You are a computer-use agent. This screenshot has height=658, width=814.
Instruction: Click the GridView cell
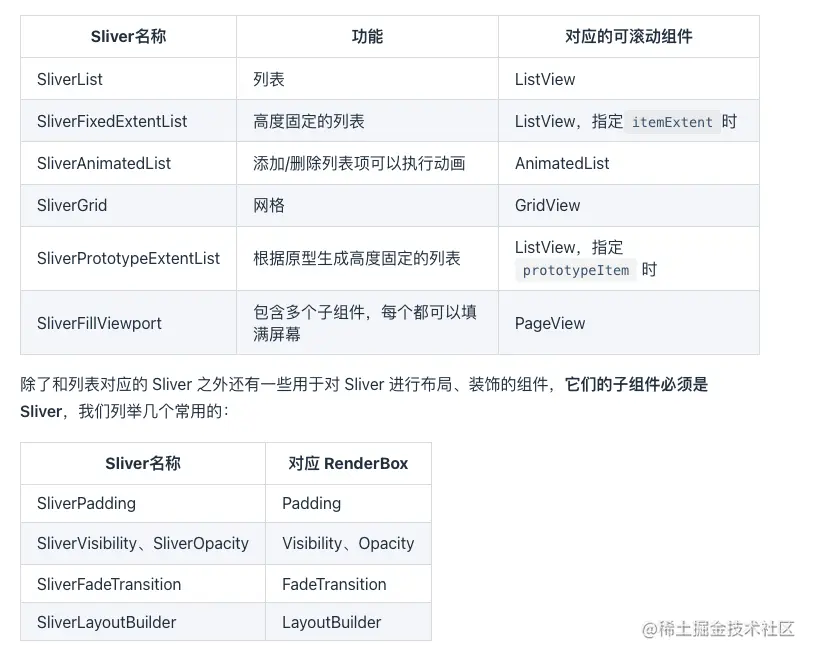(629, 205)
